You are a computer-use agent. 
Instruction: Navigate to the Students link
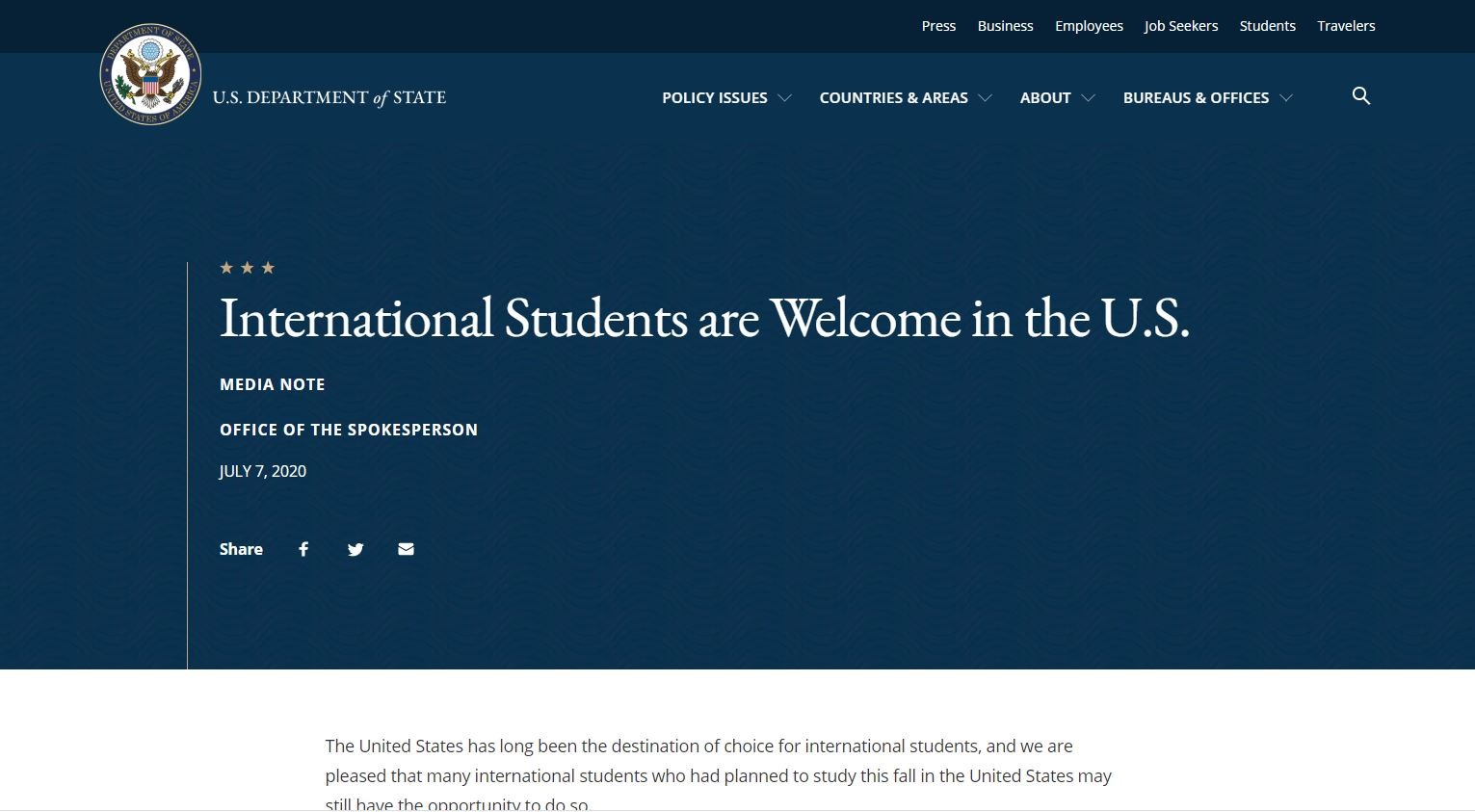1267,26
